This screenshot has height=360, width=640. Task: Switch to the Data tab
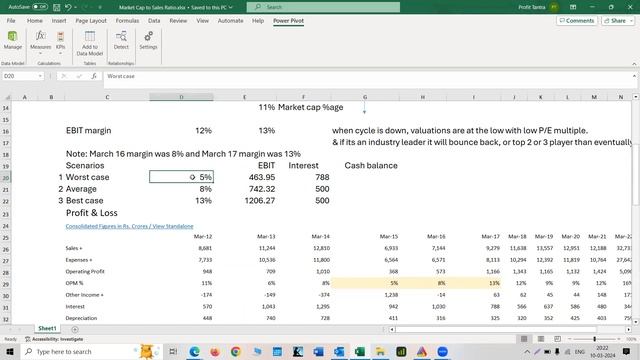click(154, 20)
